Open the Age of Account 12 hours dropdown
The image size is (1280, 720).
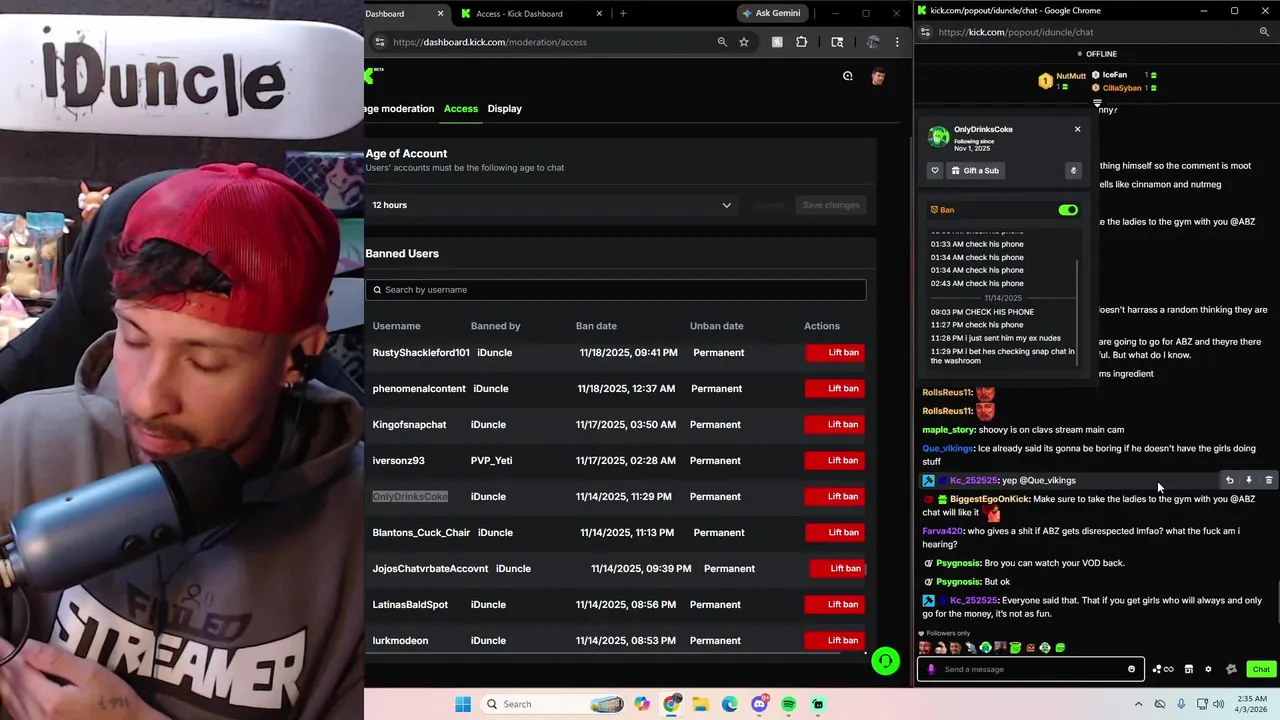[552, 205]
